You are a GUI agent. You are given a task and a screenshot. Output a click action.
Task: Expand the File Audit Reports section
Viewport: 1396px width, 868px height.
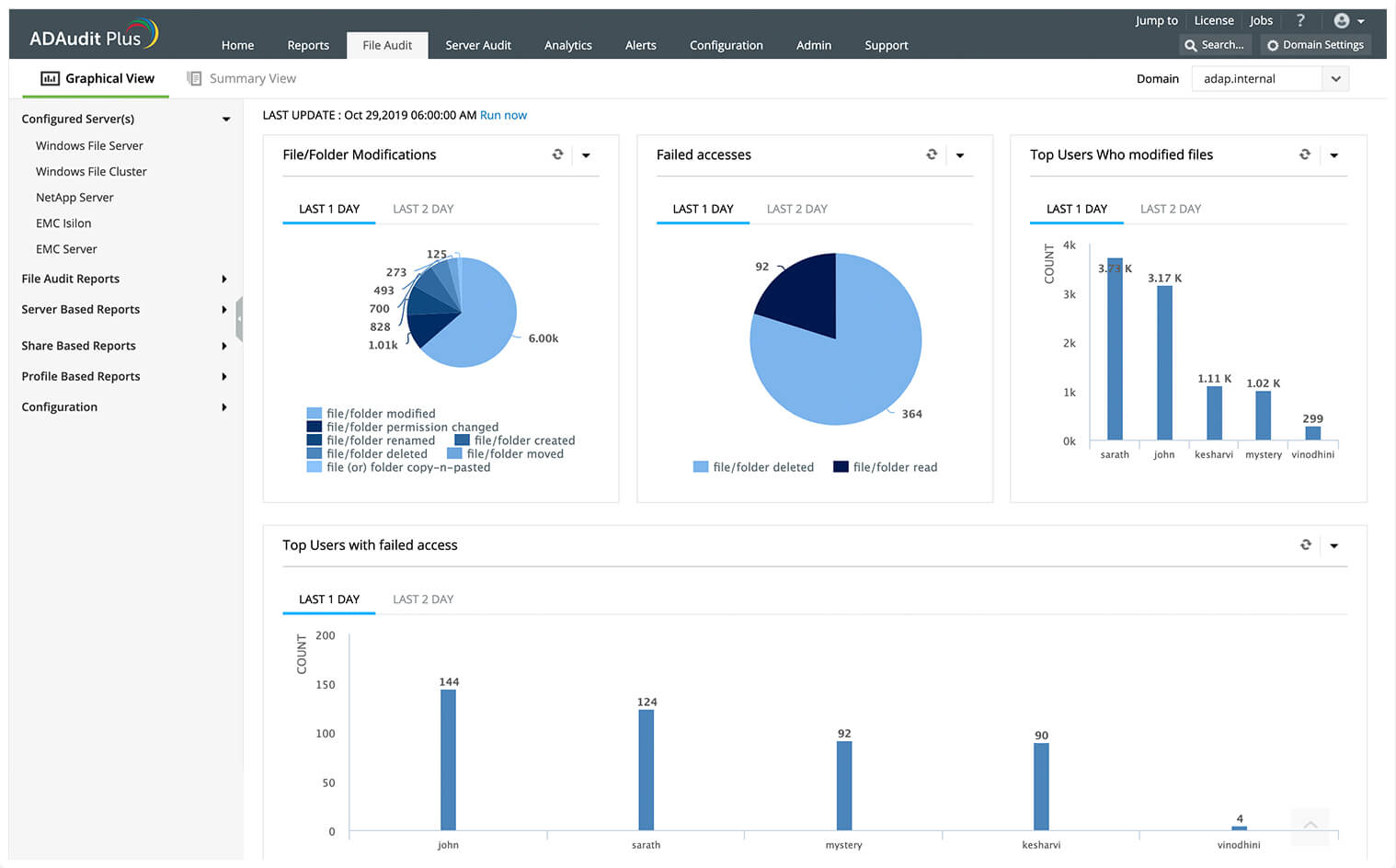[223, 279]
